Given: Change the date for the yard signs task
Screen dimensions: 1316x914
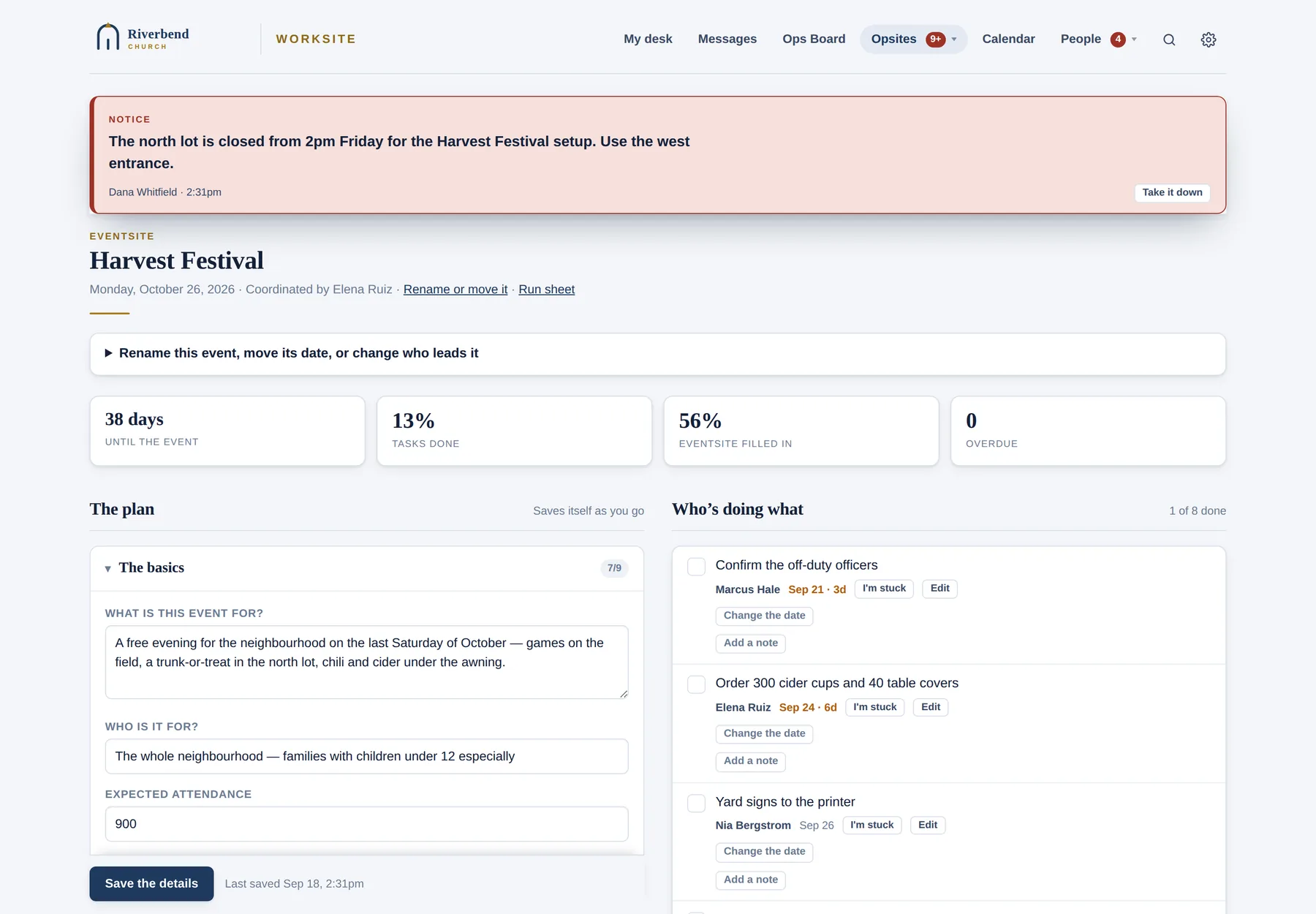Looking at the screenshot, I should (x=764, y=852).
